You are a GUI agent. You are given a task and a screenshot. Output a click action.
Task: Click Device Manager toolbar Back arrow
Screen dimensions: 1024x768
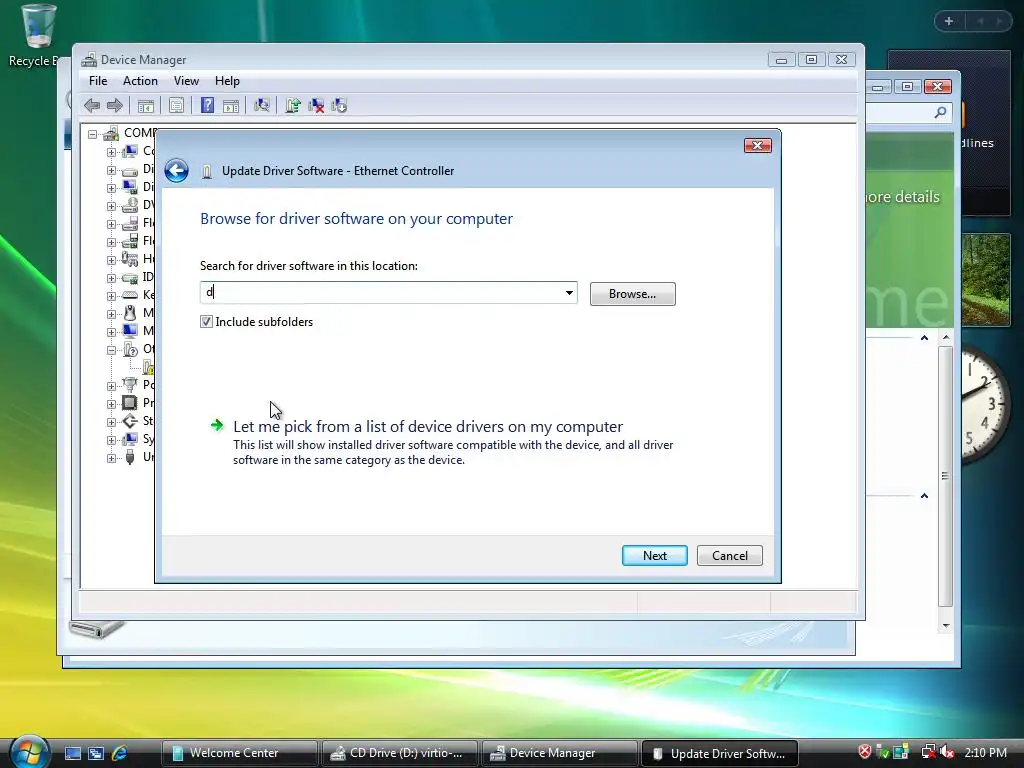(x=92, y=105)
